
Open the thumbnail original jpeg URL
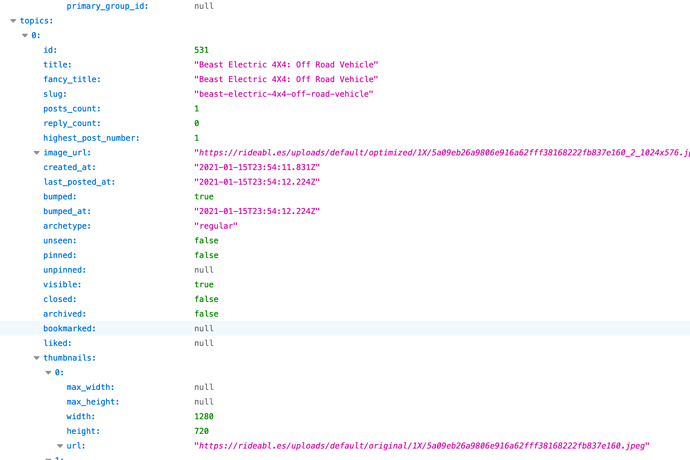pos(422,446)
